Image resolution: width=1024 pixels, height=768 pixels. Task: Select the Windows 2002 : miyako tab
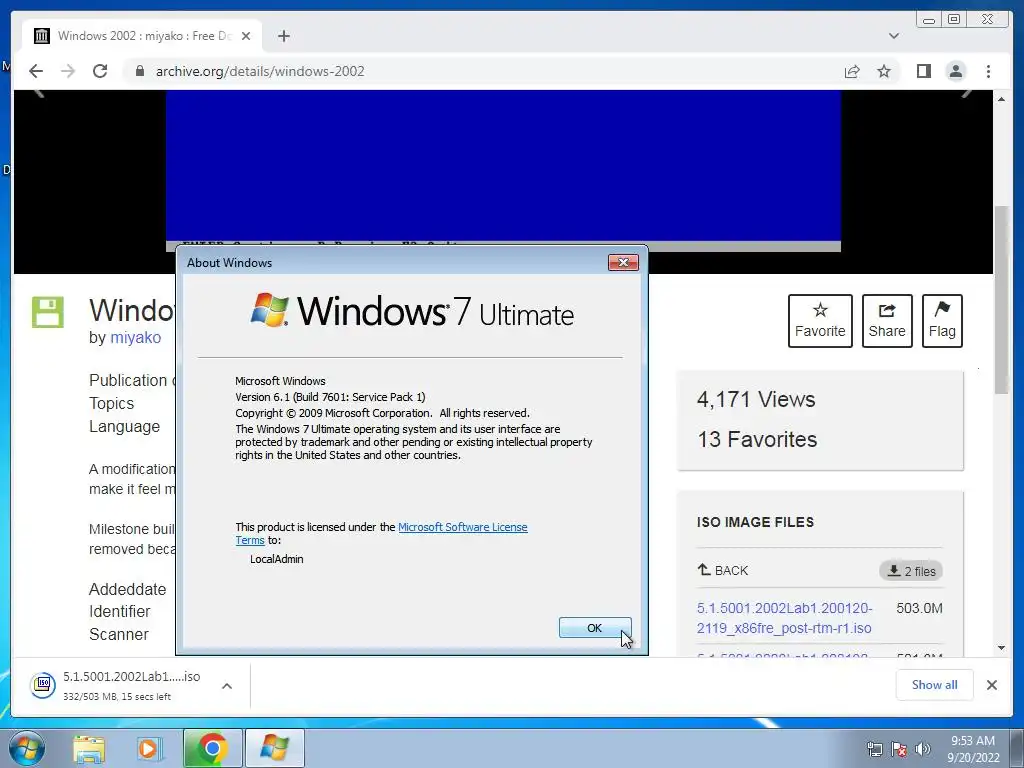(x=142, y=36)
